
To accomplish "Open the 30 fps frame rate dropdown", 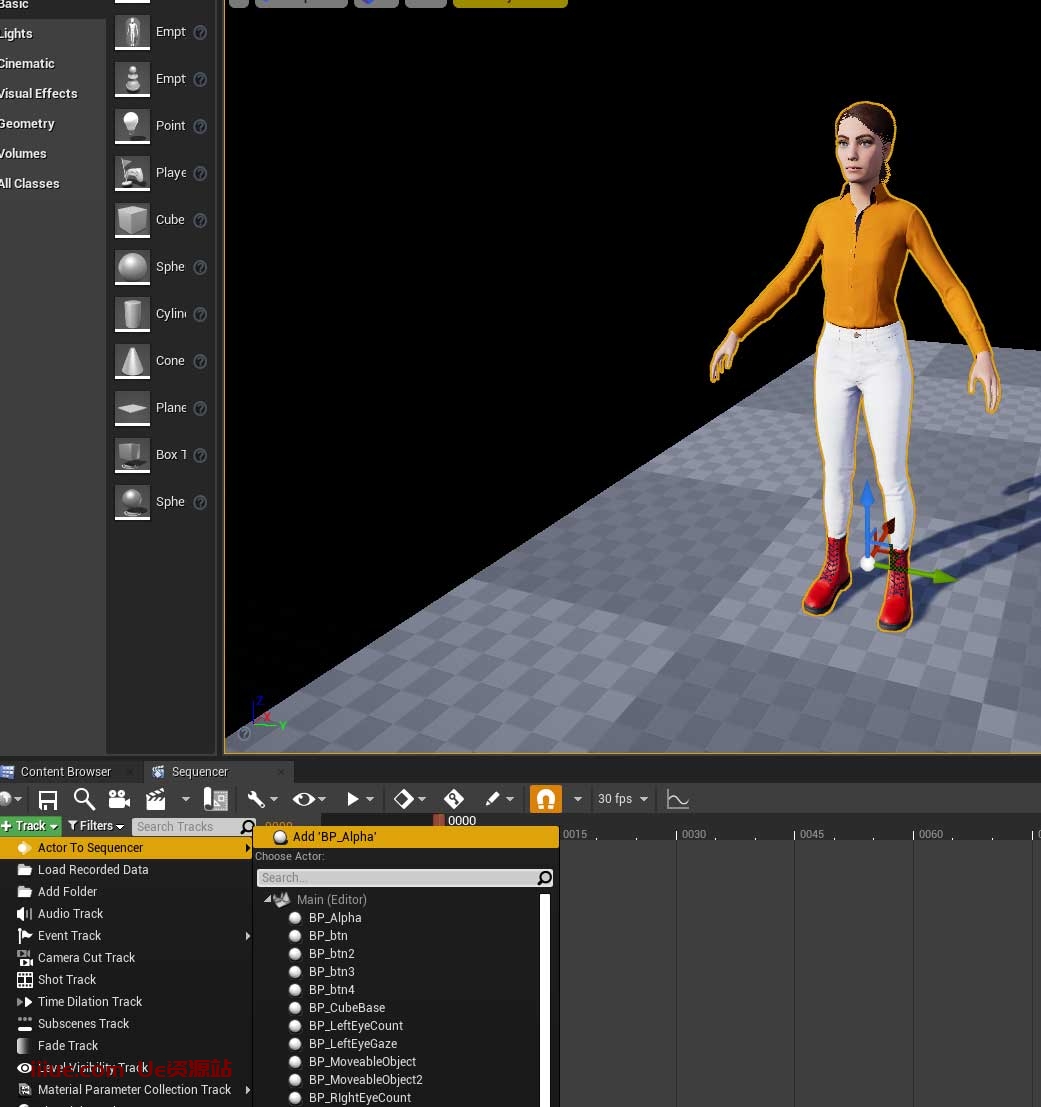I will 622,799.
